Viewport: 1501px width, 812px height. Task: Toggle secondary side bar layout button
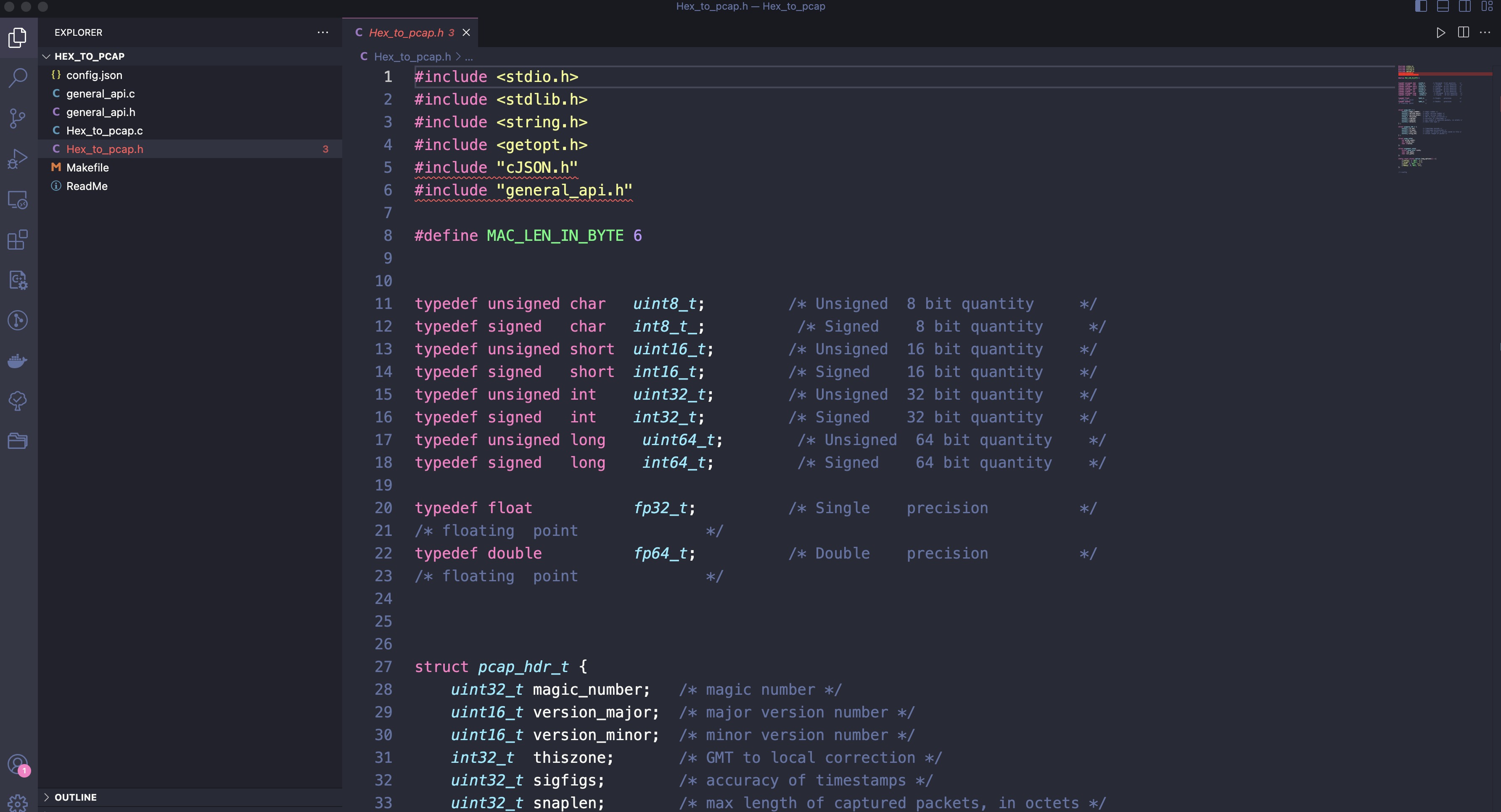pos(1465,6)
